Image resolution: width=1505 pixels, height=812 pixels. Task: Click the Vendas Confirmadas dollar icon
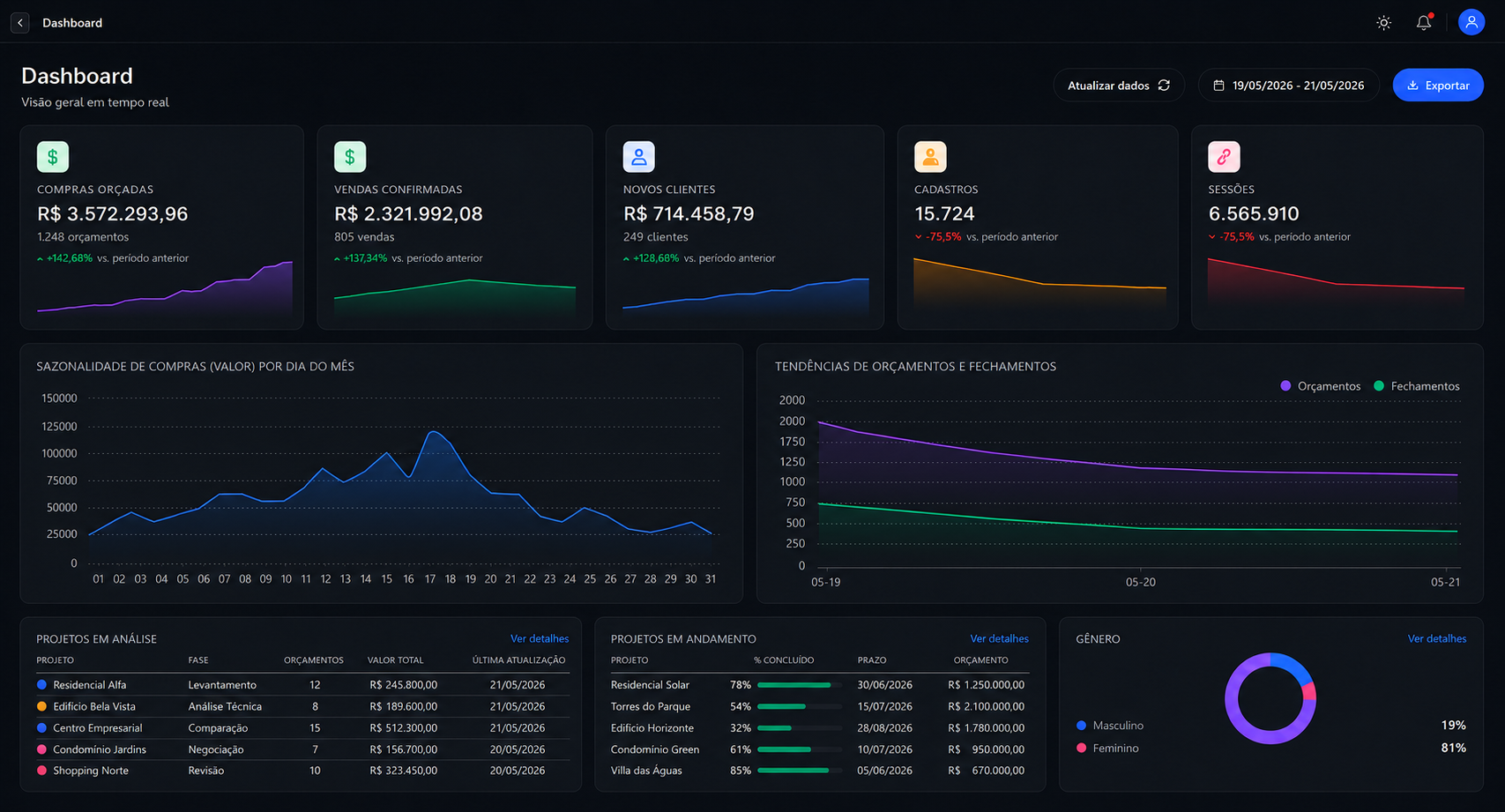click(x=350, y=157)
